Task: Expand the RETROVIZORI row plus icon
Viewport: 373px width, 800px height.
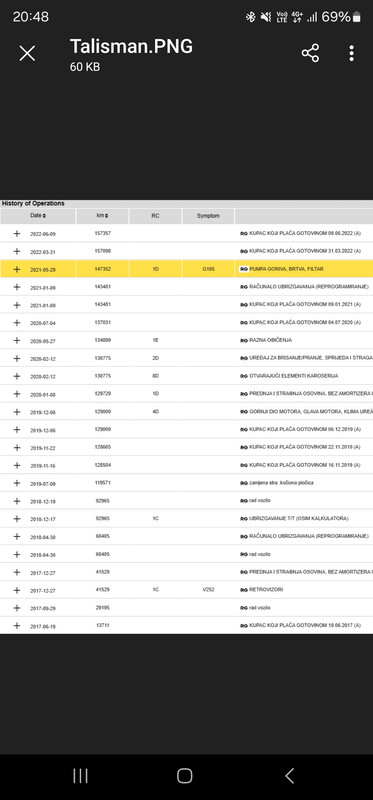Action: (17, 590)
